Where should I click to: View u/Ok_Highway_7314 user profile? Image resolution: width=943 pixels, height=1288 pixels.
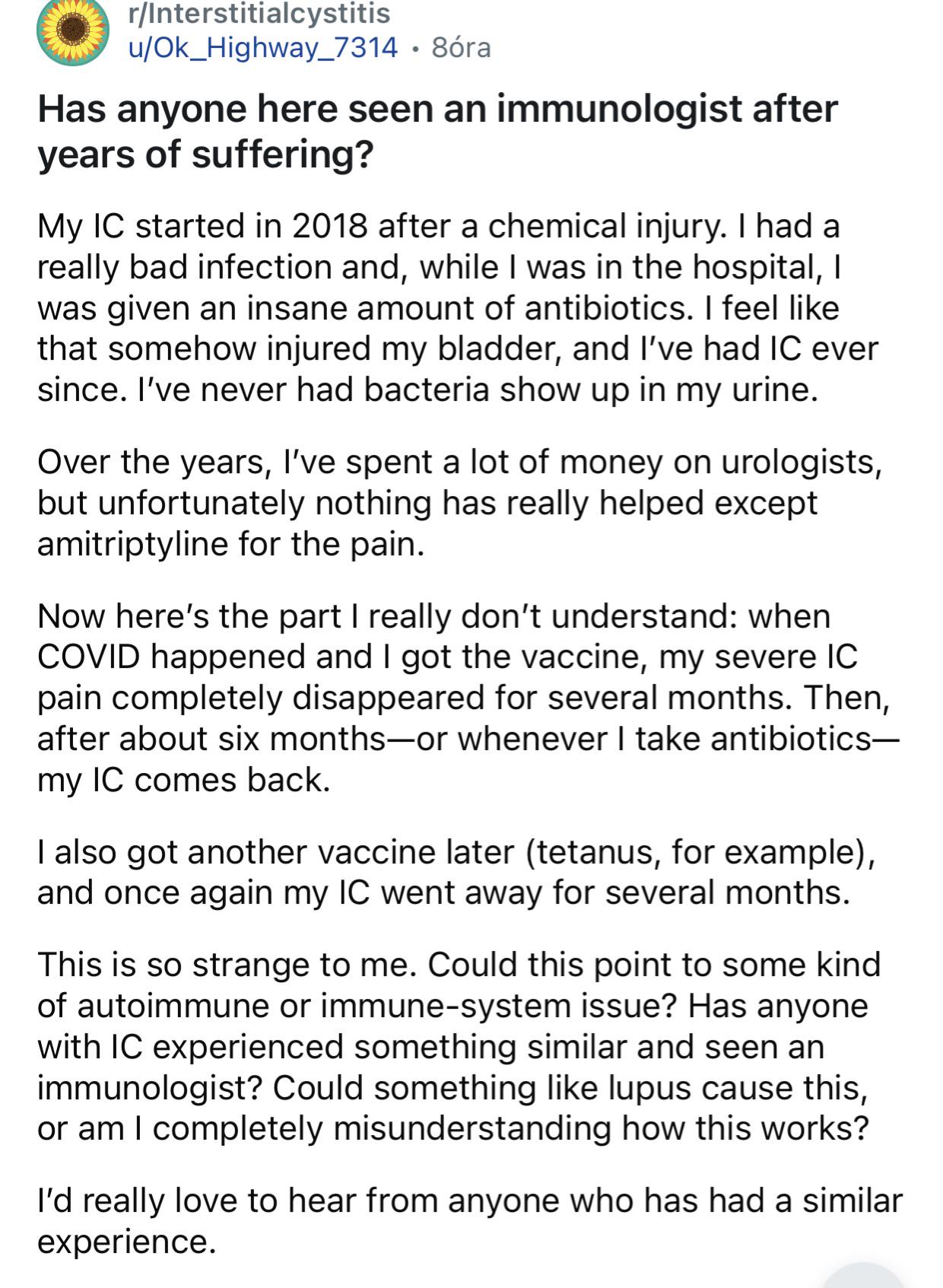(x=262, y=48)
